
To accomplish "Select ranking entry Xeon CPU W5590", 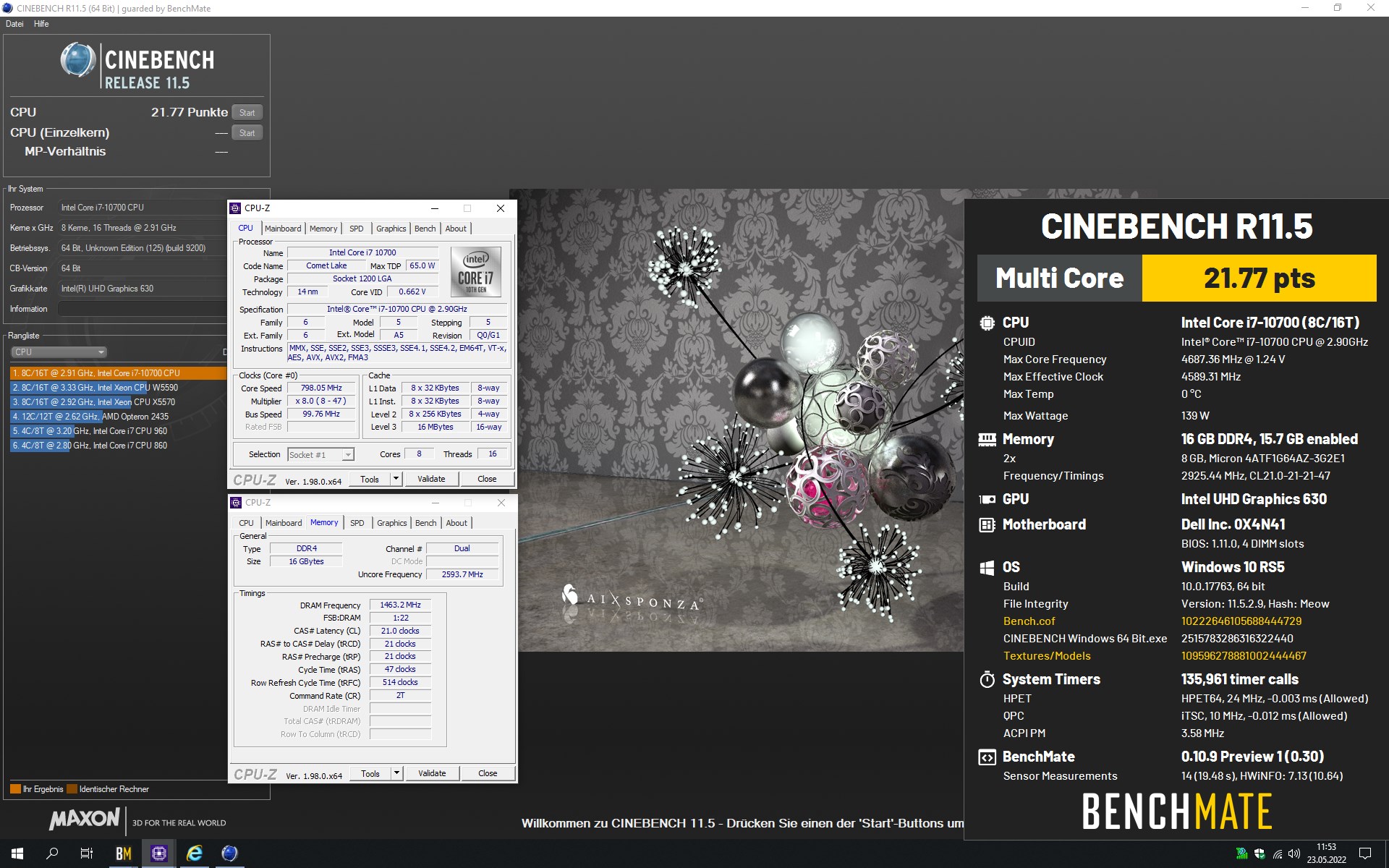I will pyautogui.click(x=118, y=388).
